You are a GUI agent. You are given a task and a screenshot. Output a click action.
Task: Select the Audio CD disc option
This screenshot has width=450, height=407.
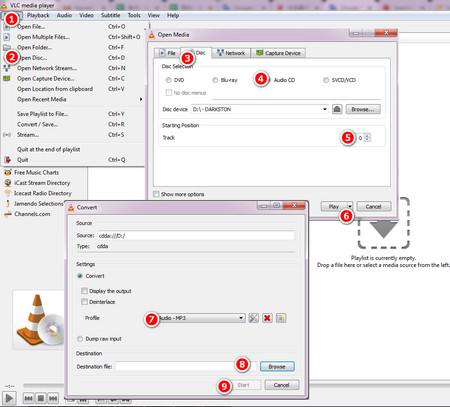point(284,80)
